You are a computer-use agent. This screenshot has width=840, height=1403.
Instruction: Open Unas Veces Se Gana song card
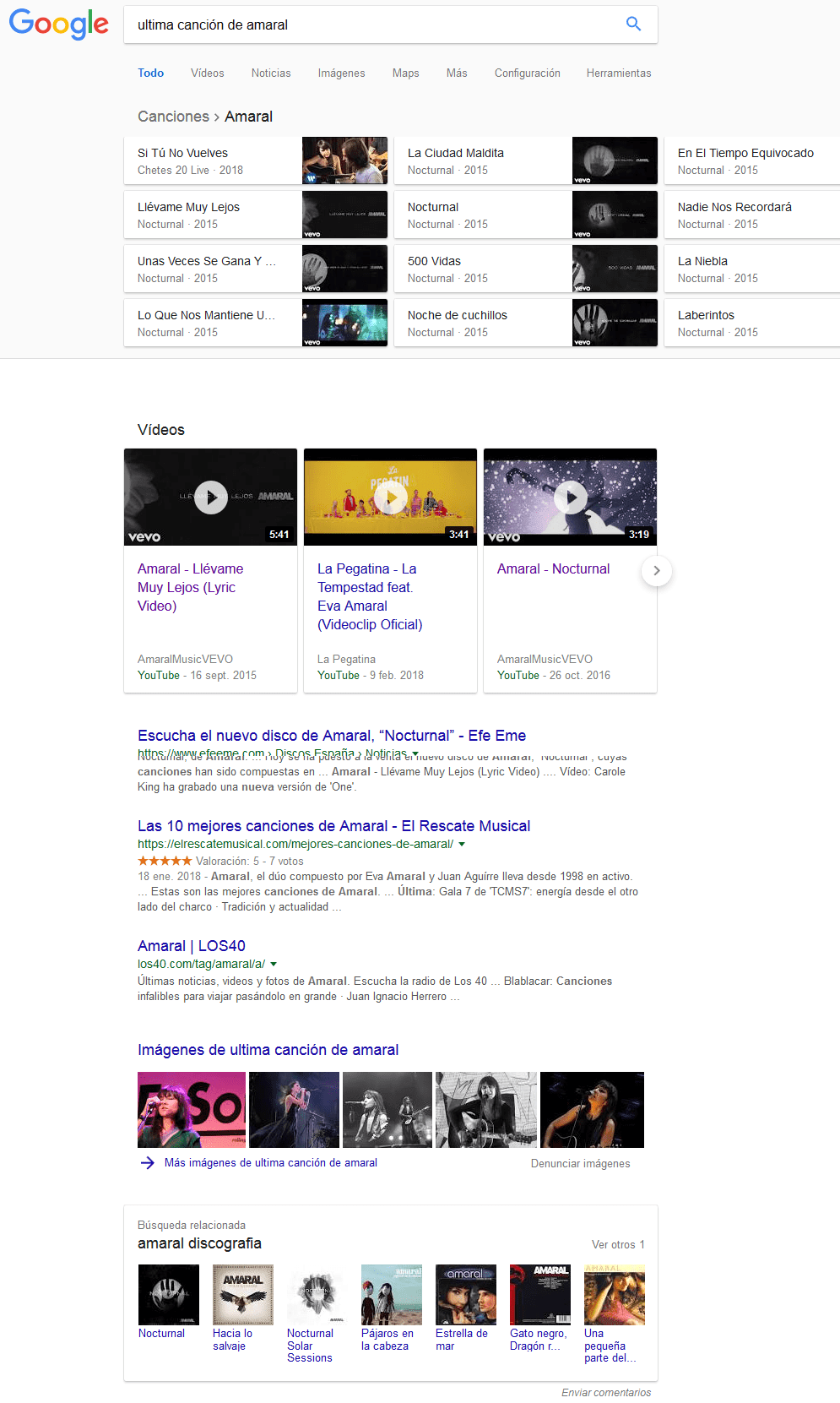tap(256, 269)
